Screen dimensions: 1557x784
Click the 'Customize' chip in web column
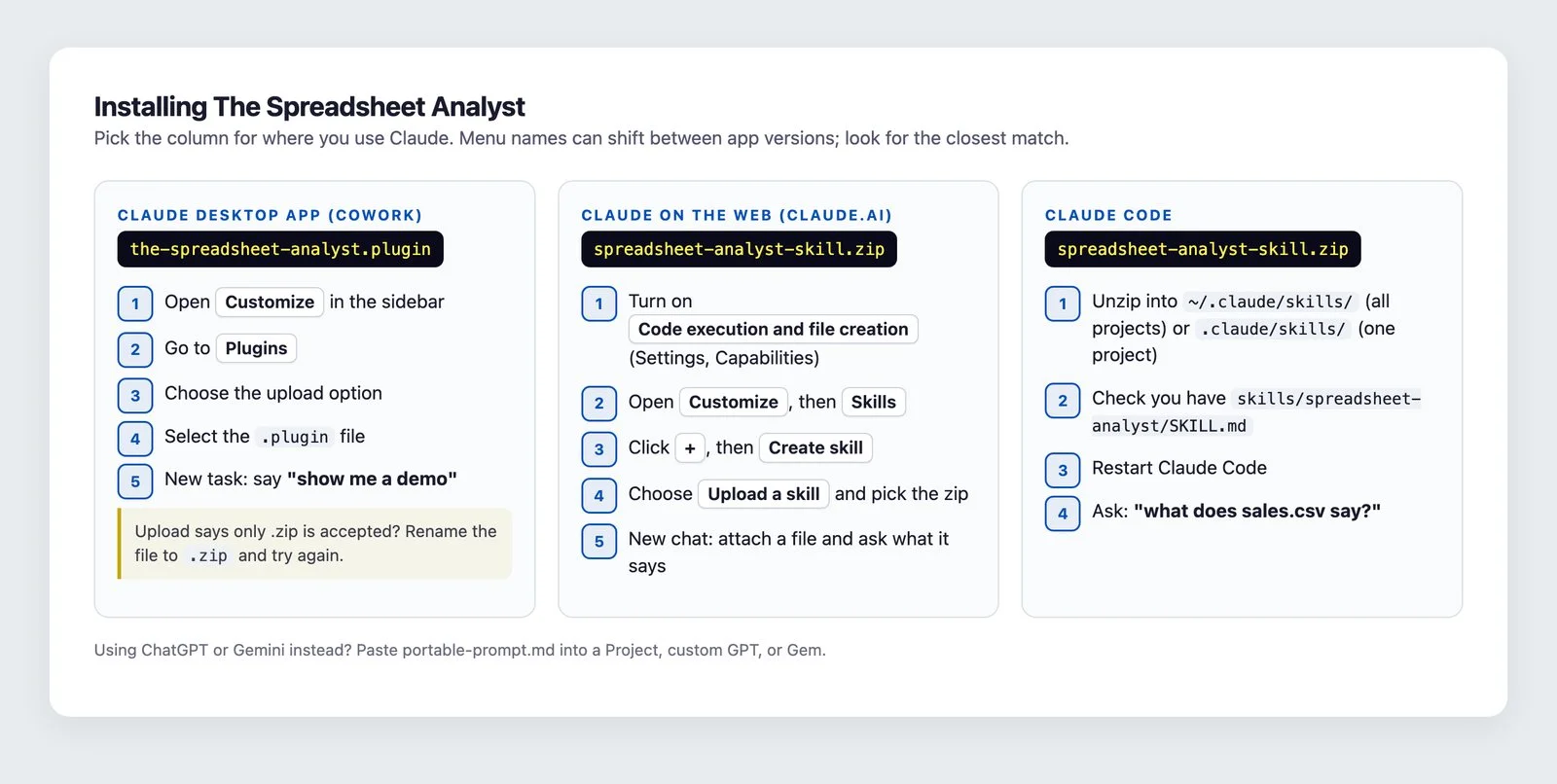click(x=734, y=402)
